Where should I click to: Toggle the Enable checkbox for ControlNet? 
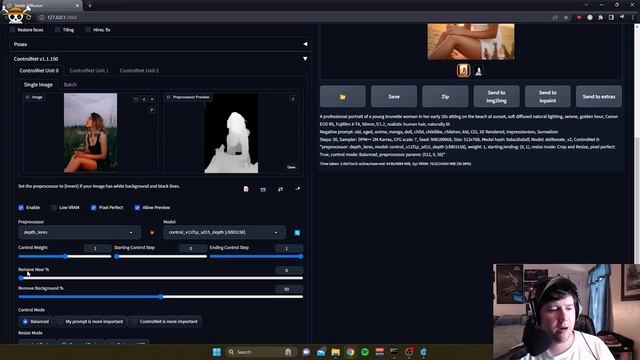(21, 208)
